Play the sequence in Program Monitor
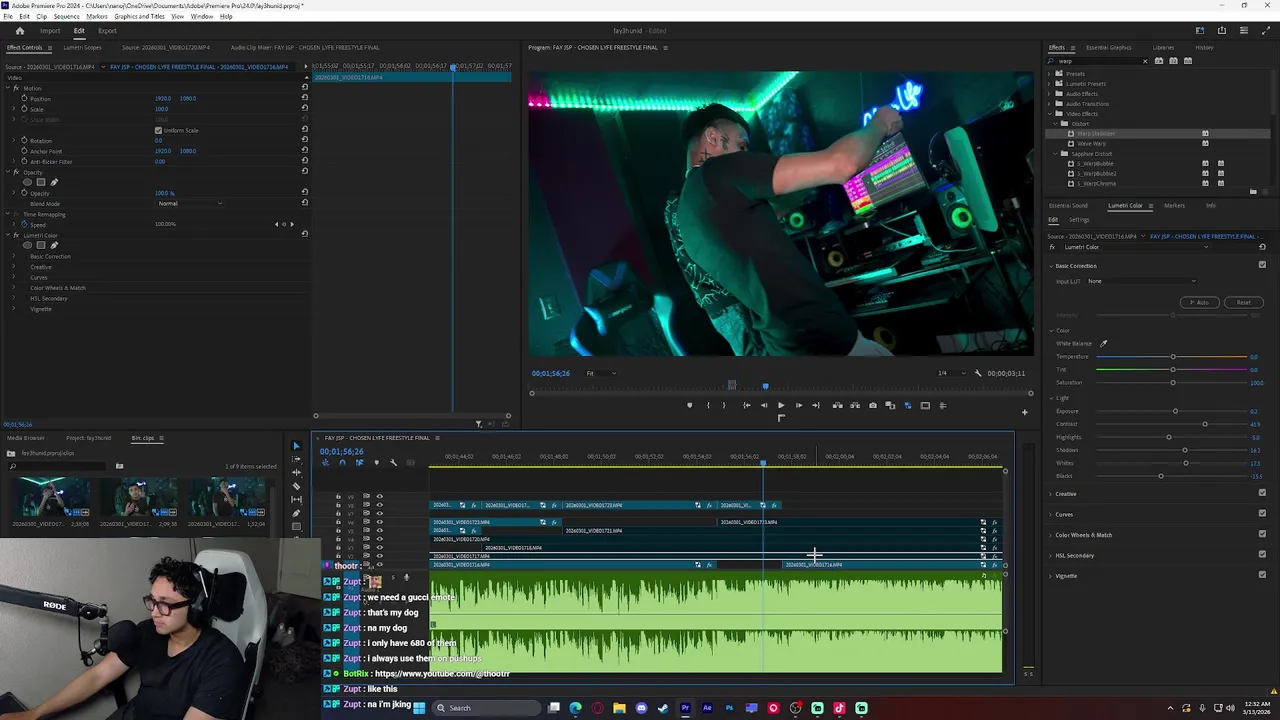 tap(781, 405)
